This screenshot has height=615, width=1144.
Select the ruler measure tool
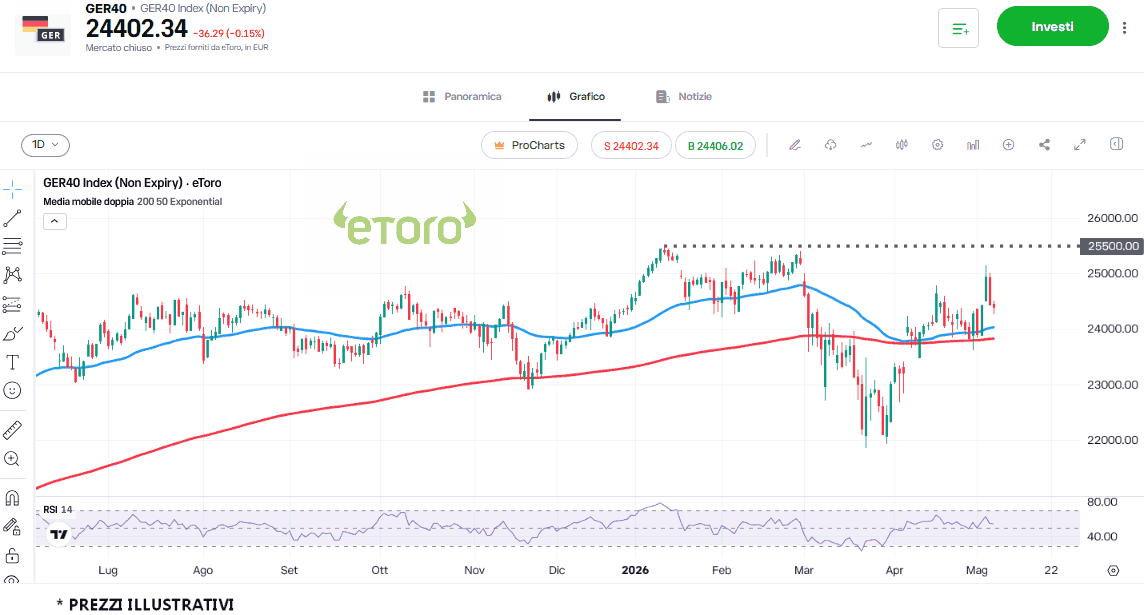click(x=12, y=430)
